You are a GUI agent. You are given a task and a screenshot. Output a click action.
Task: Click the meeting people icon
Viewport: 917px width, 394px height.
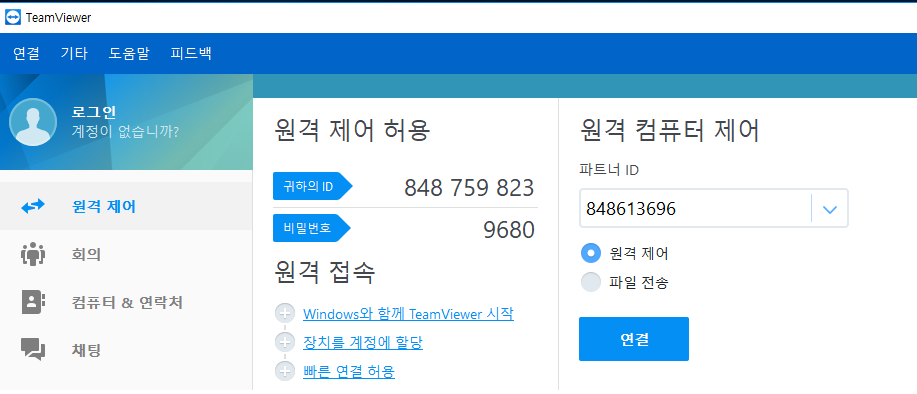(x=33, y=254)
